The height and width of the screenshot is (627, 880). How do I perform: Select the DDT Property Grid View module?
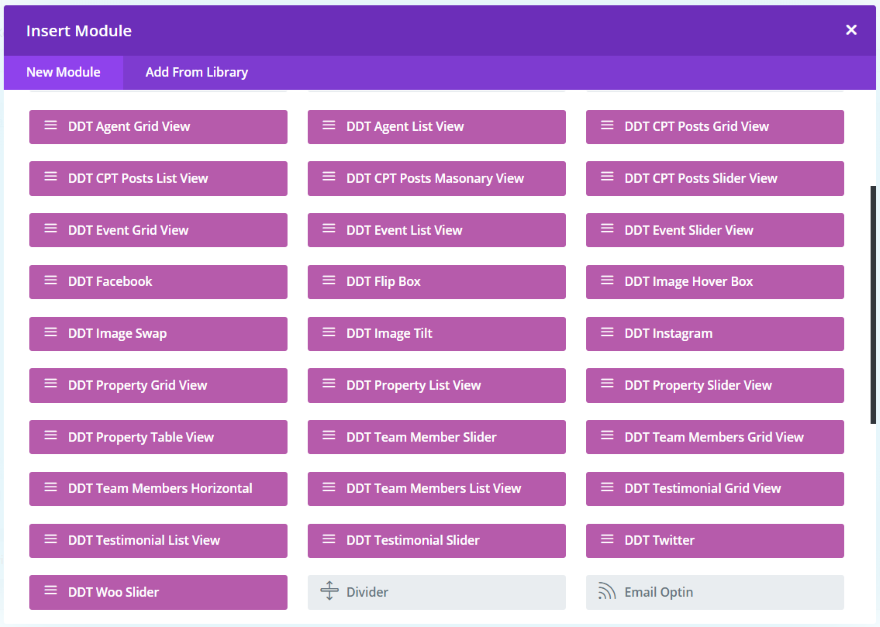[x=158, y=386]
